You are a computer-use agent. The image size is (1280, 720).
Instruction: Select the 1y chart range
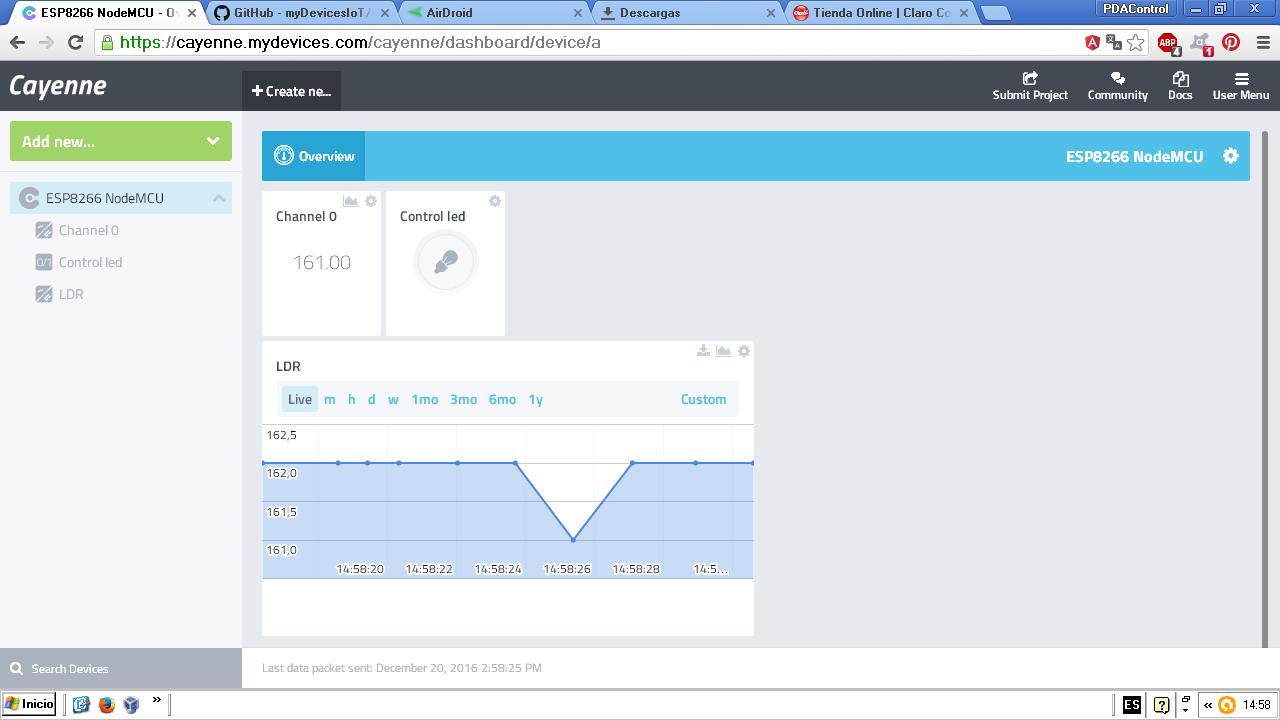pos(536,399)
